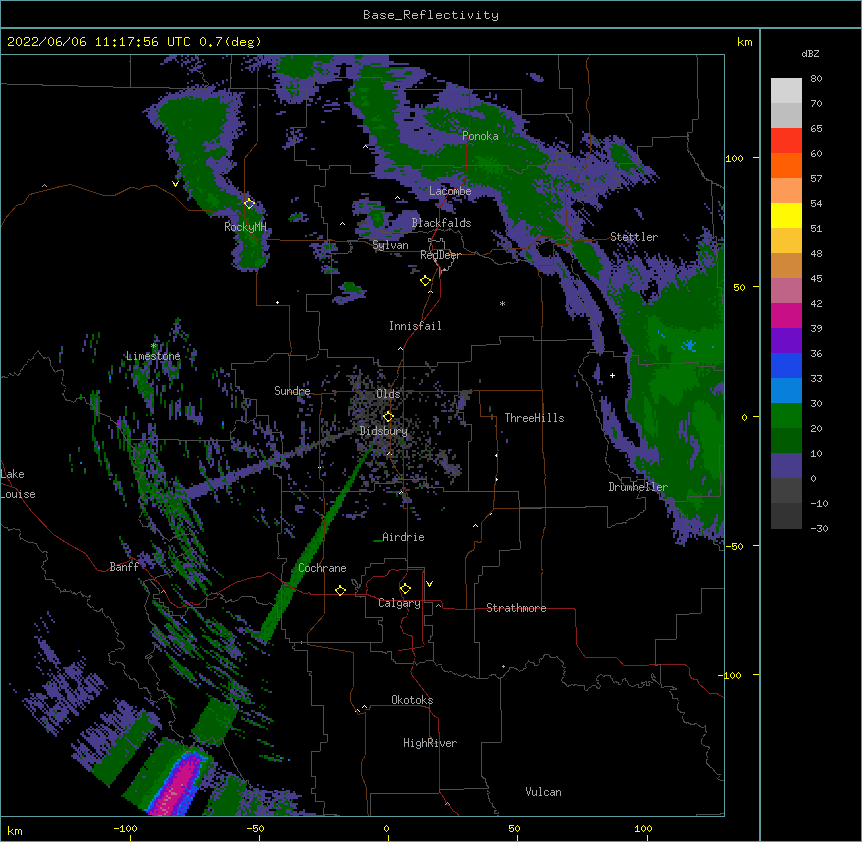
Task: Click the yellow radar marker near Olds
Action: pos(388,416)
